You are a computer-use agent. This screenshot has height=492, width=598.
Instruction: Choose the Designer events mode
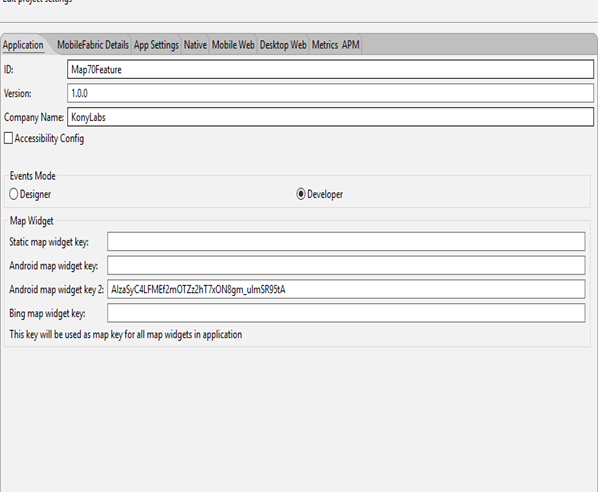(14, 194)
